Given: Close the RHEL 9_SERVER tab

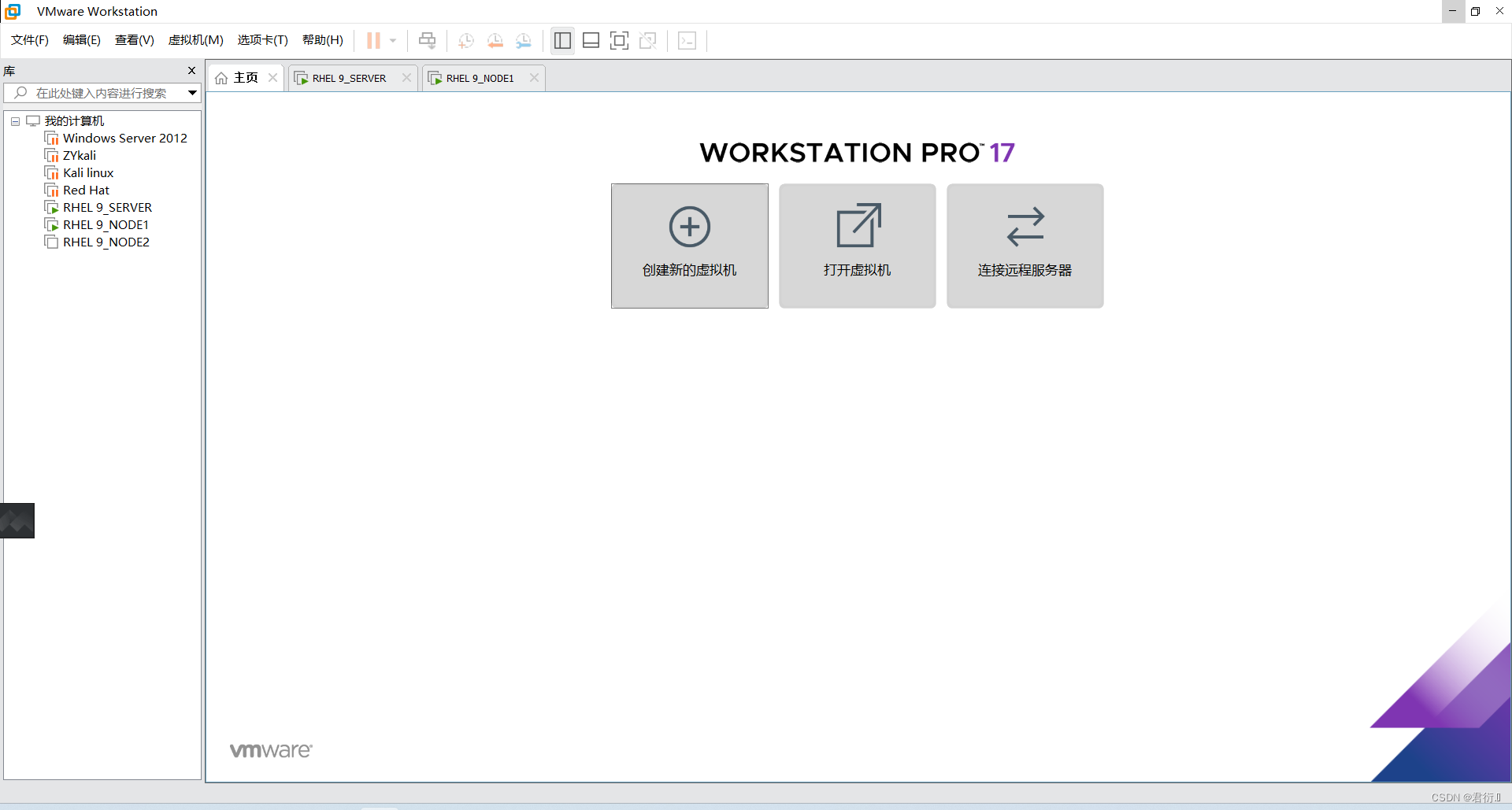Looking at the screenshot, I should click(x=406, y=78).
